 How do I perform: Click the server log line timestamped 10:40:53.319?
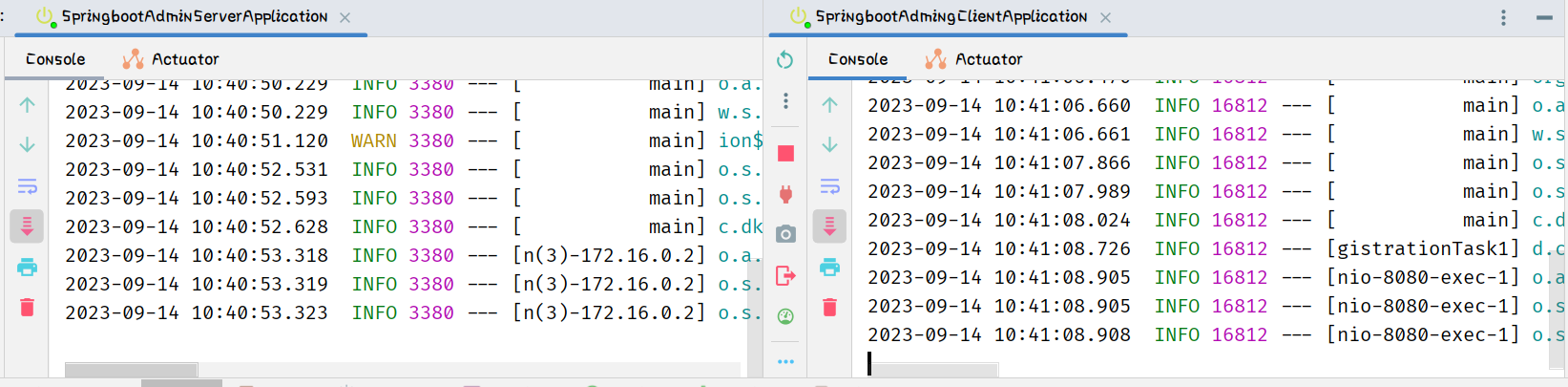tap(414, 284)
